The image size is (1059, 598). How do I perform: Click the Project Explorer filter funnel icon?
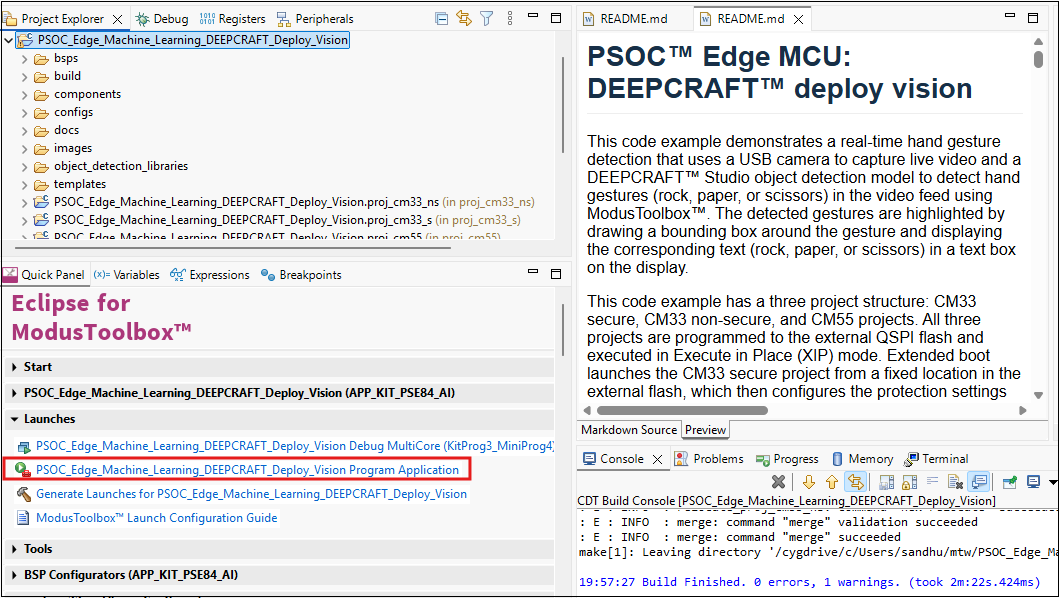pyautogui.click(x=486, y=18)
